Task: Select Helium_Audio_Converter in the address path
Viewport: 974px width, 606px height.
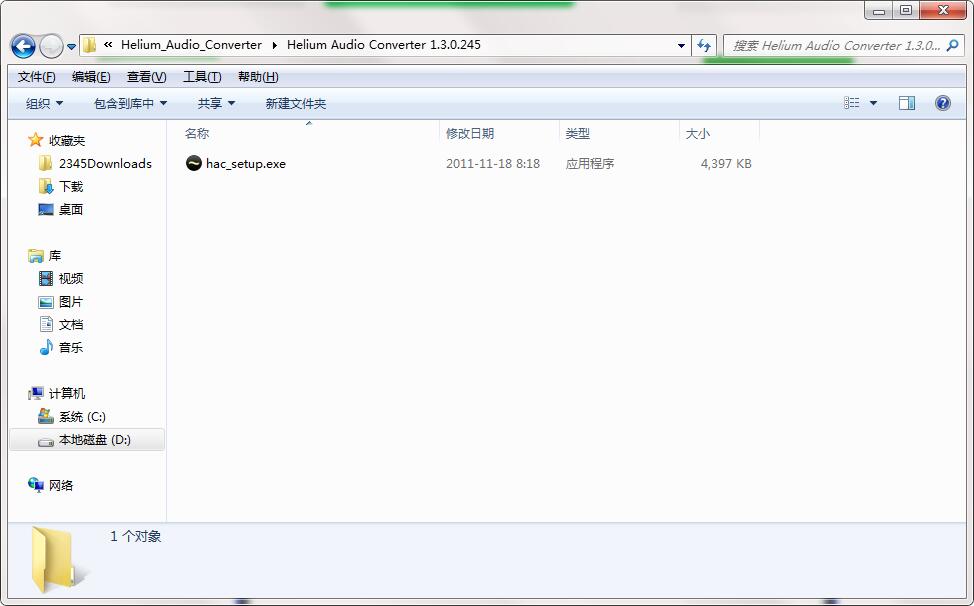Action: (x=191, y=45)
